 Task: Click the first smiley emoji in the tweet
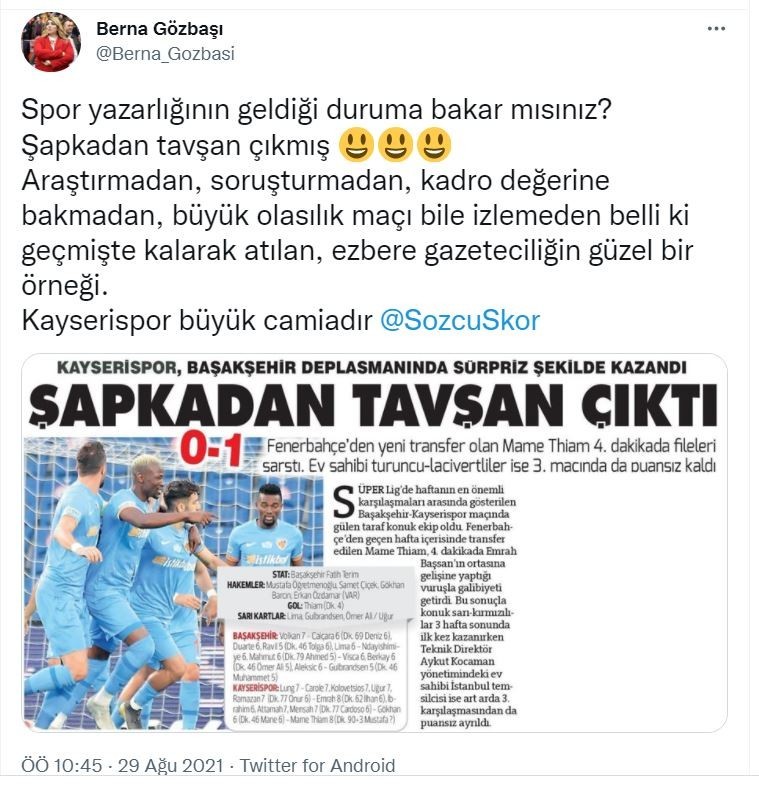point(356,146)
